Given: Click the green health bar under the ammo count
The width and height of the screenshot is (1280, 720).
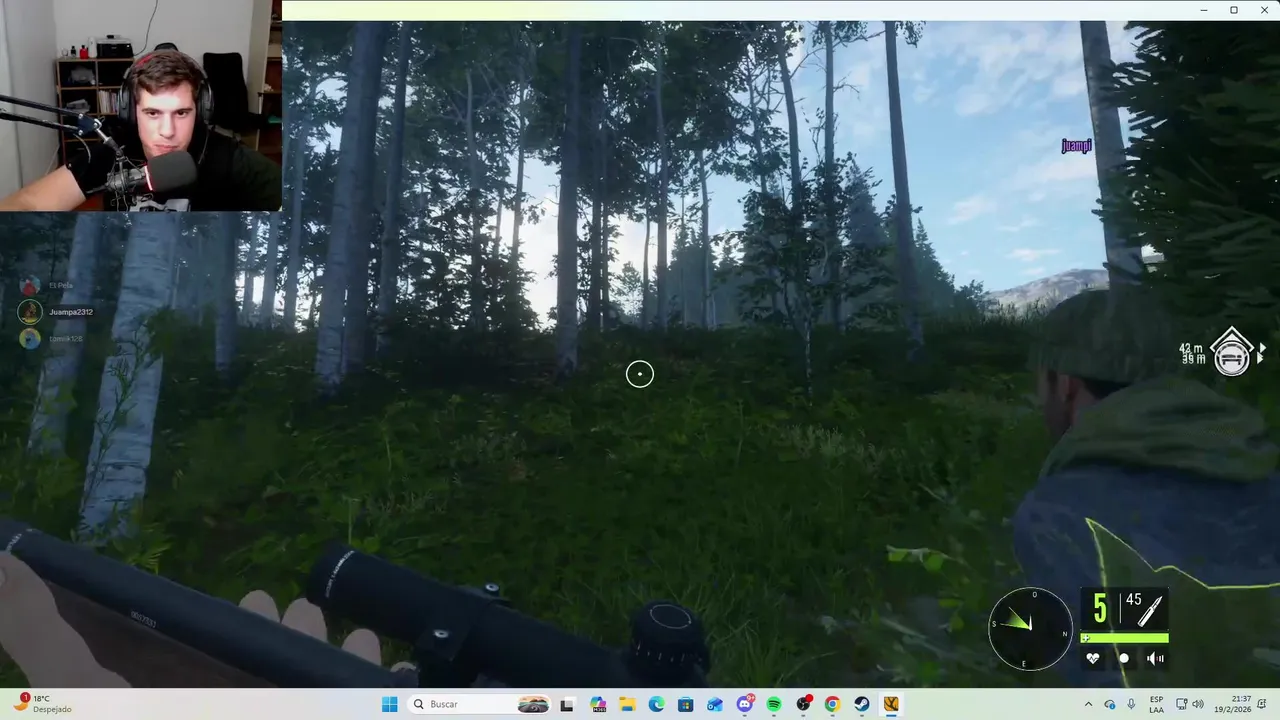Looking at the screenshot, I should (x=1124, y=638).
